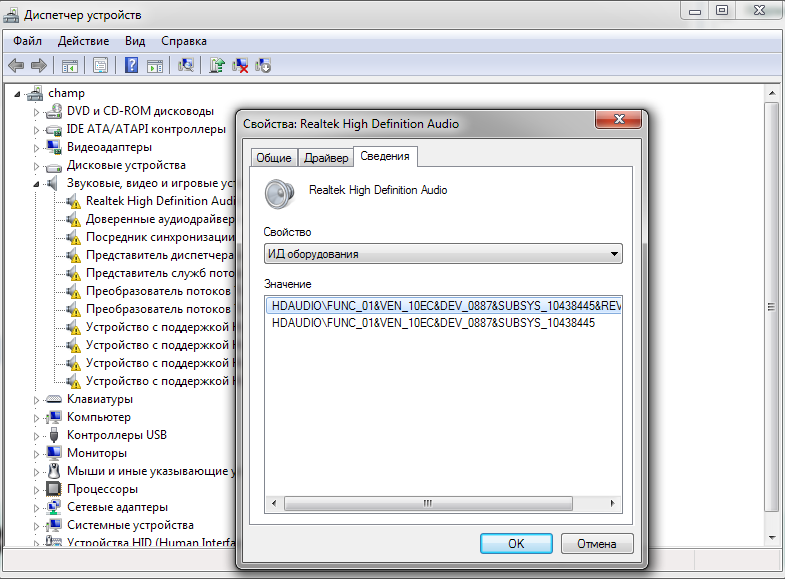785x579 pixels.
Task: Click Realtek High Definition Audio warning icon in tree
Action: [73, 202]
